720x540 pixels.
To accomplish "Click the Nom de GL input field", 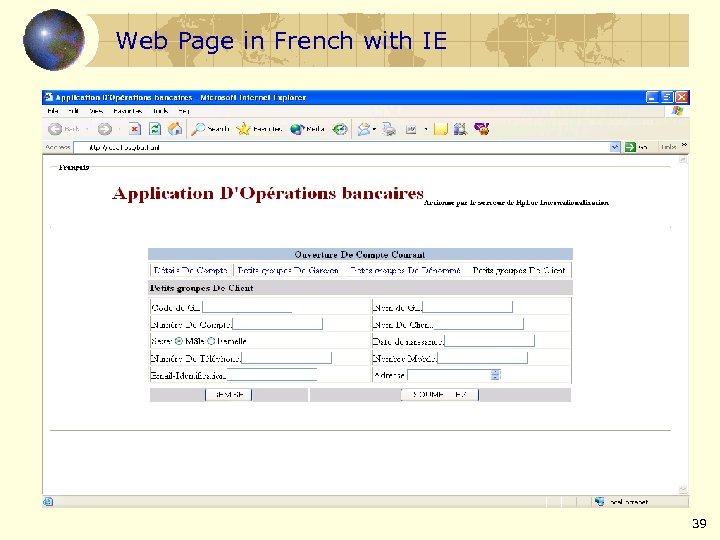I will 467,307.
